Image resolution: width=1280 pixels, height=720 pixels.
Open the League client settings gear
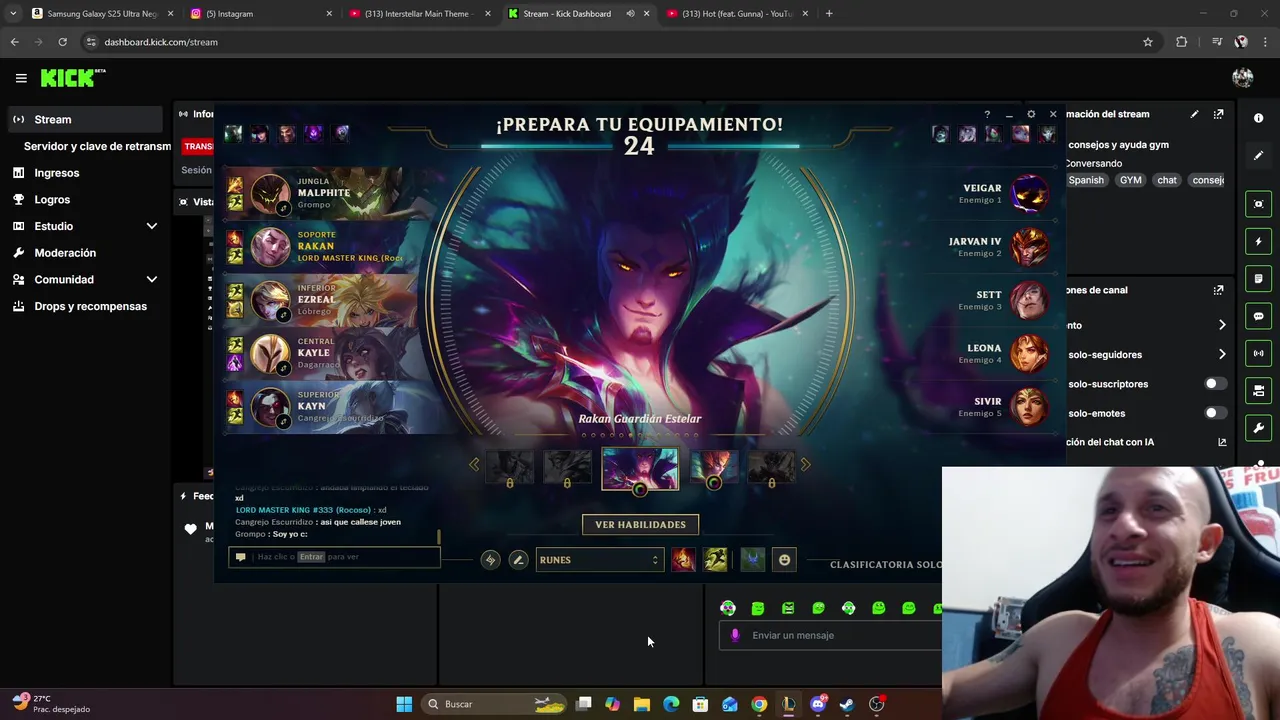(1031, 114)
